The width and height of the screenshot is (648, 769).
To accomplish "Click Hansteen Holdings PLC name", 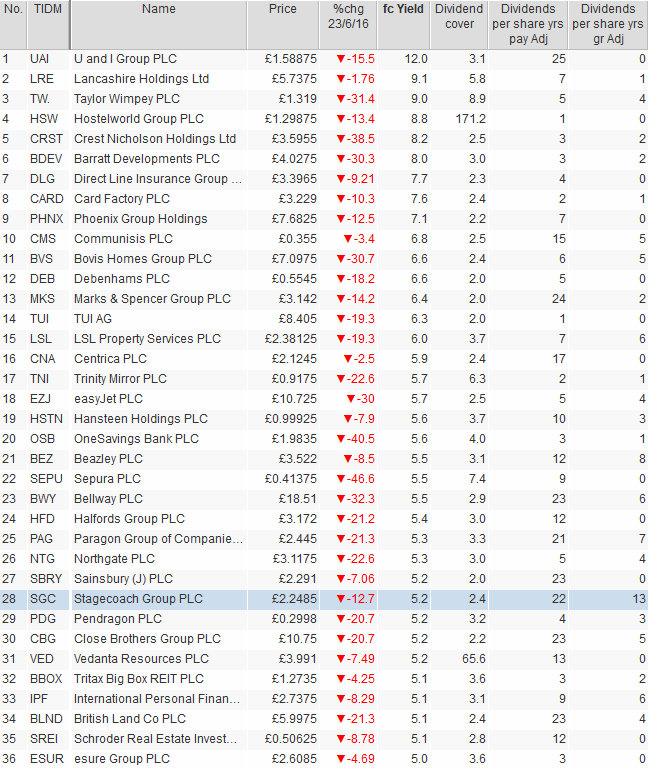I will click(141, 419).
